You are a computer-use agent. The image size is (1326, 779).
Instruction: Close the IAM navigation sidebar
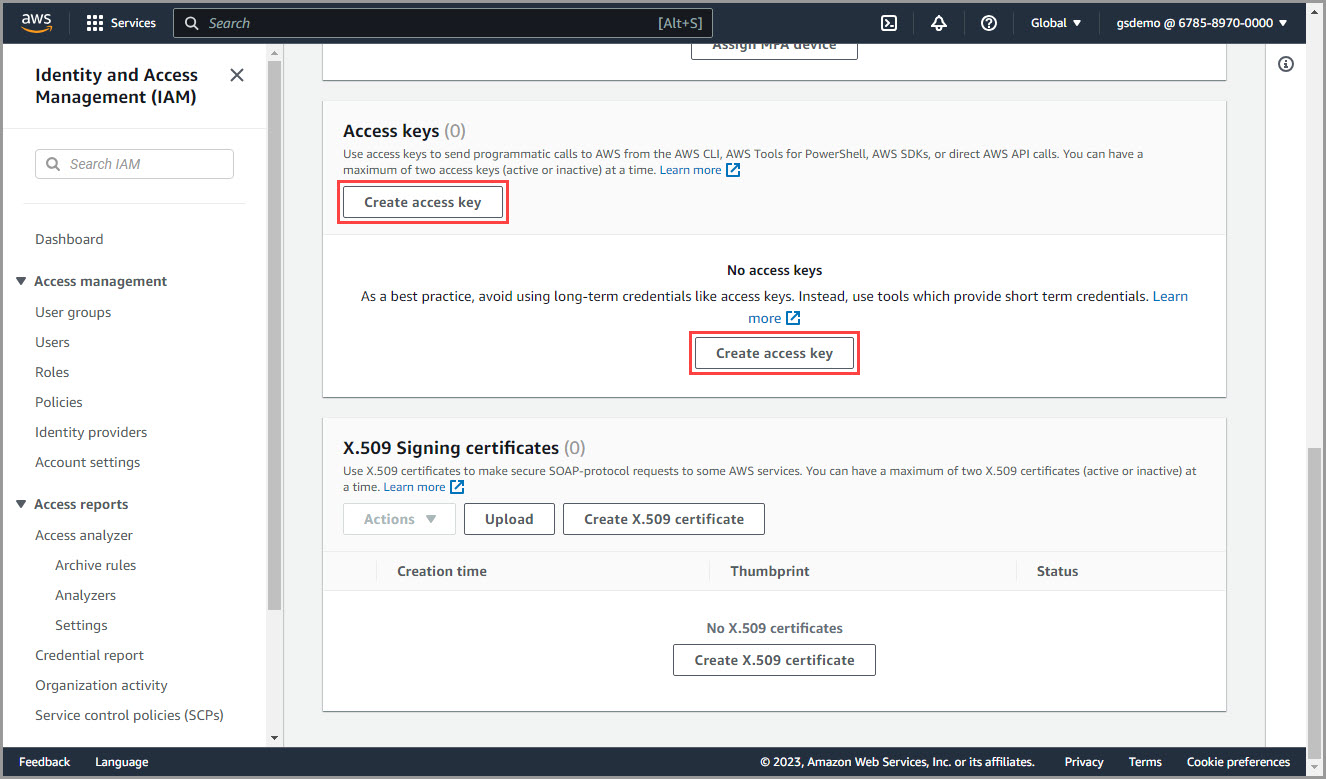[x=237, y=75]
